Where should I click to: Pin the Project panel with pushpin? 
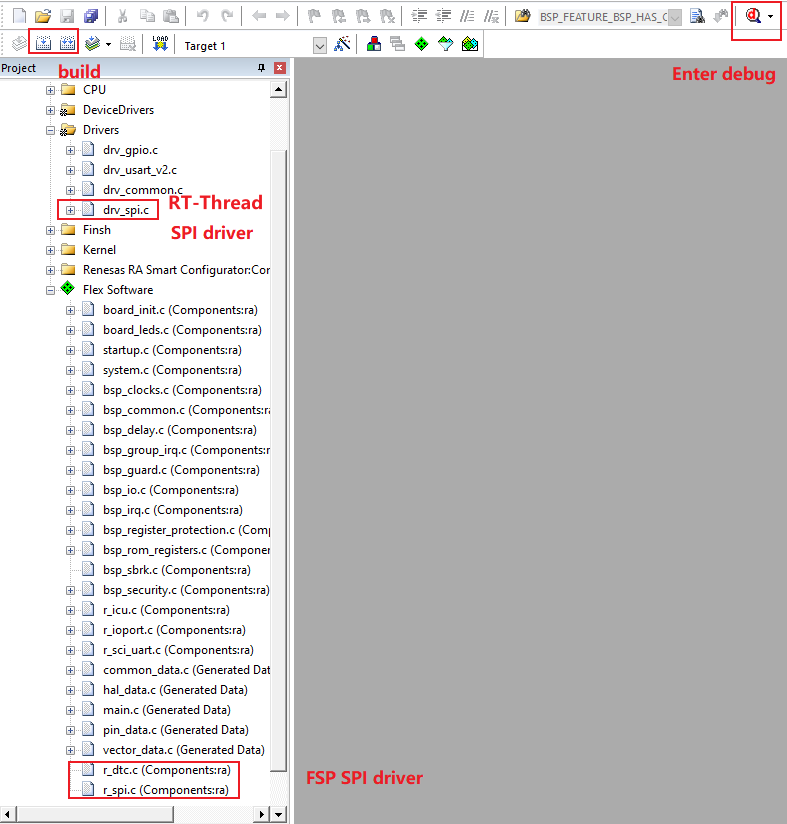pos(262,68)
